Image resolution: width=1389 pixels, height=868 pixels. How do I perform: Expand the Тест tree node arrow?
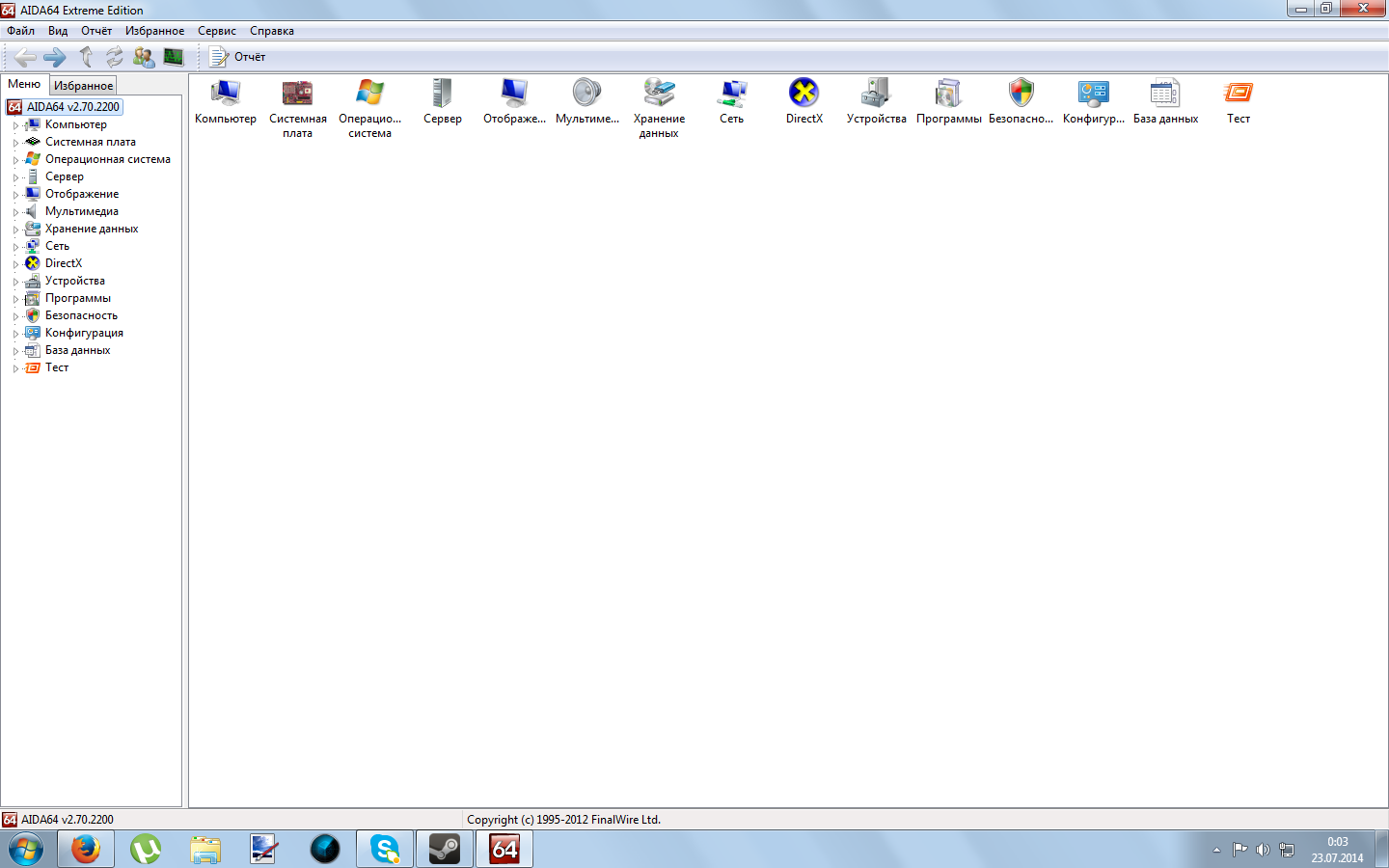pyautogui.click(x=15, y=368)
